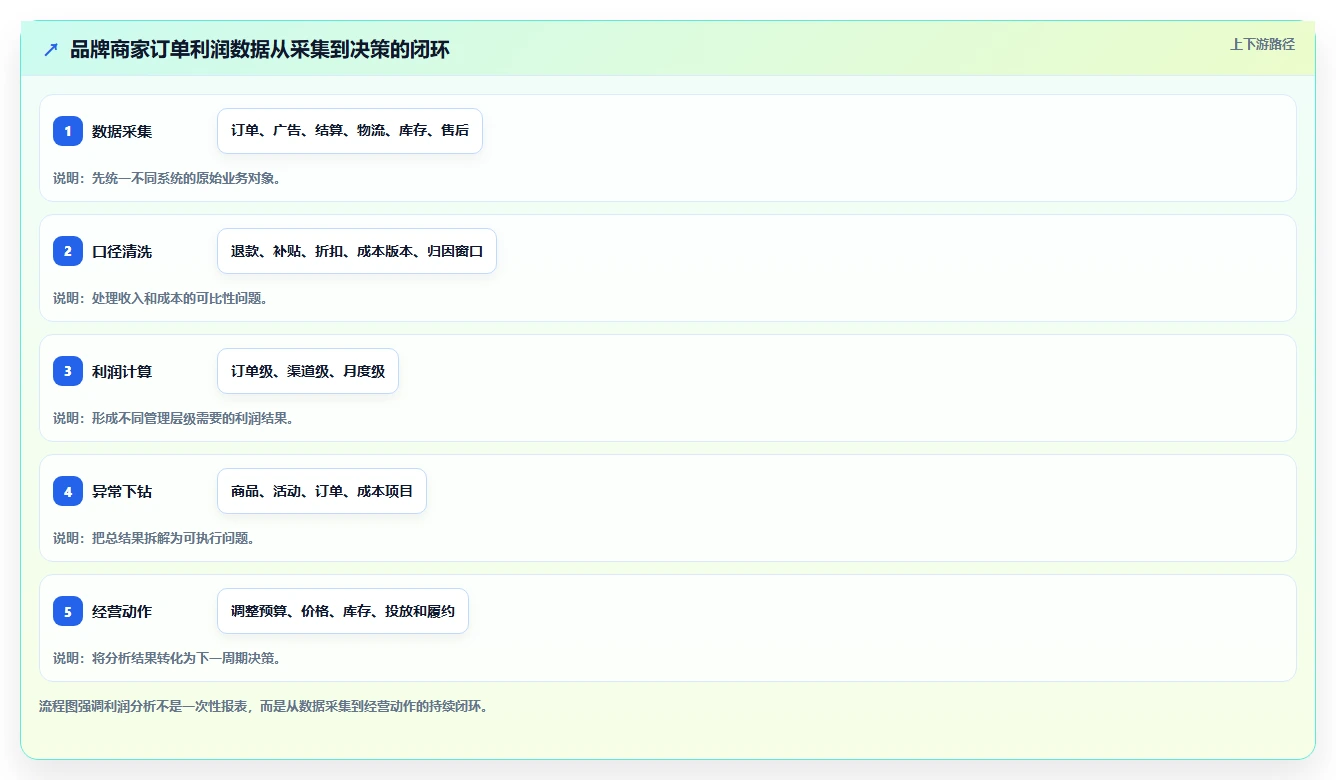Click the chip 退款、补贴、折扣、成本版本、归因窗口

coord(357,251)
